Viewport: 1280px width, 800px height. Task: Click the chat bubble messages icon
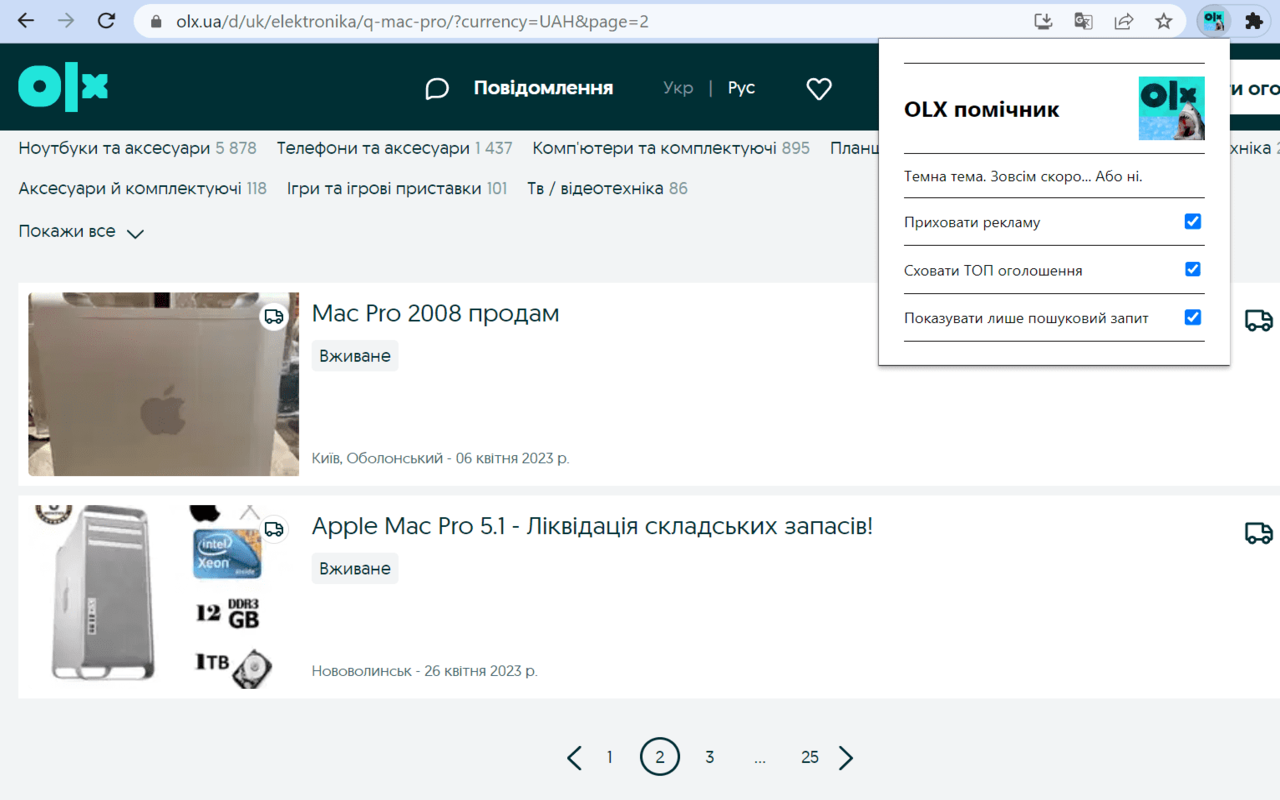(437, 89)
